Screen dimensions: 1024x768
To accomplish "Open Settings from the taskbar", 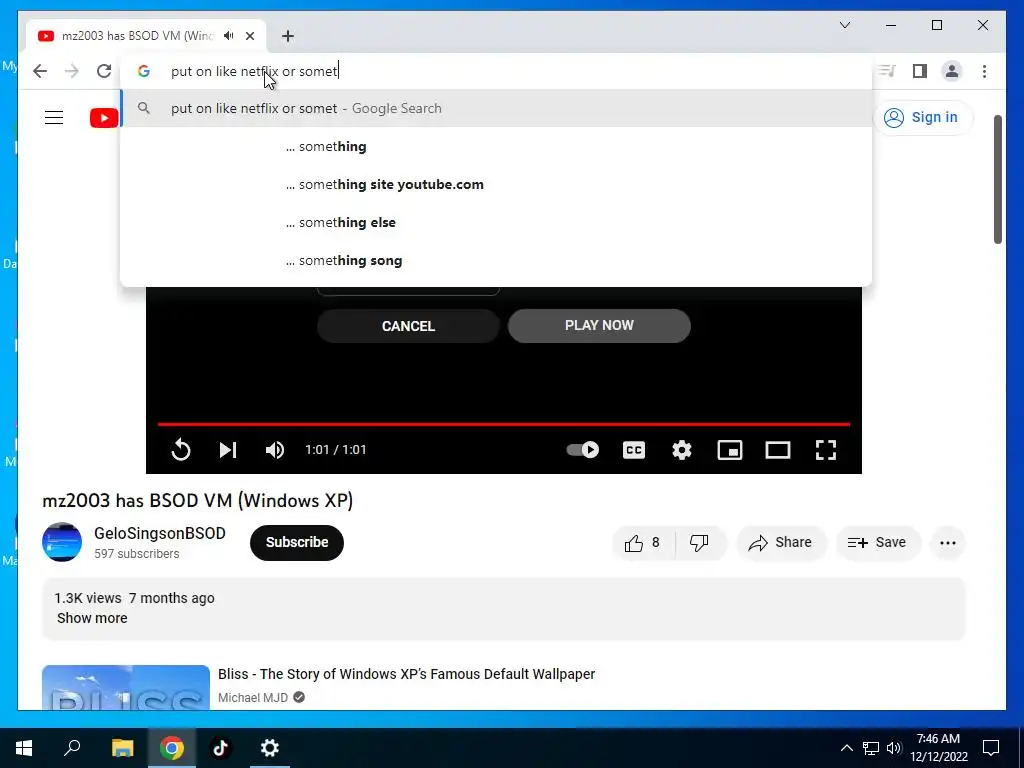I will 270,748.
